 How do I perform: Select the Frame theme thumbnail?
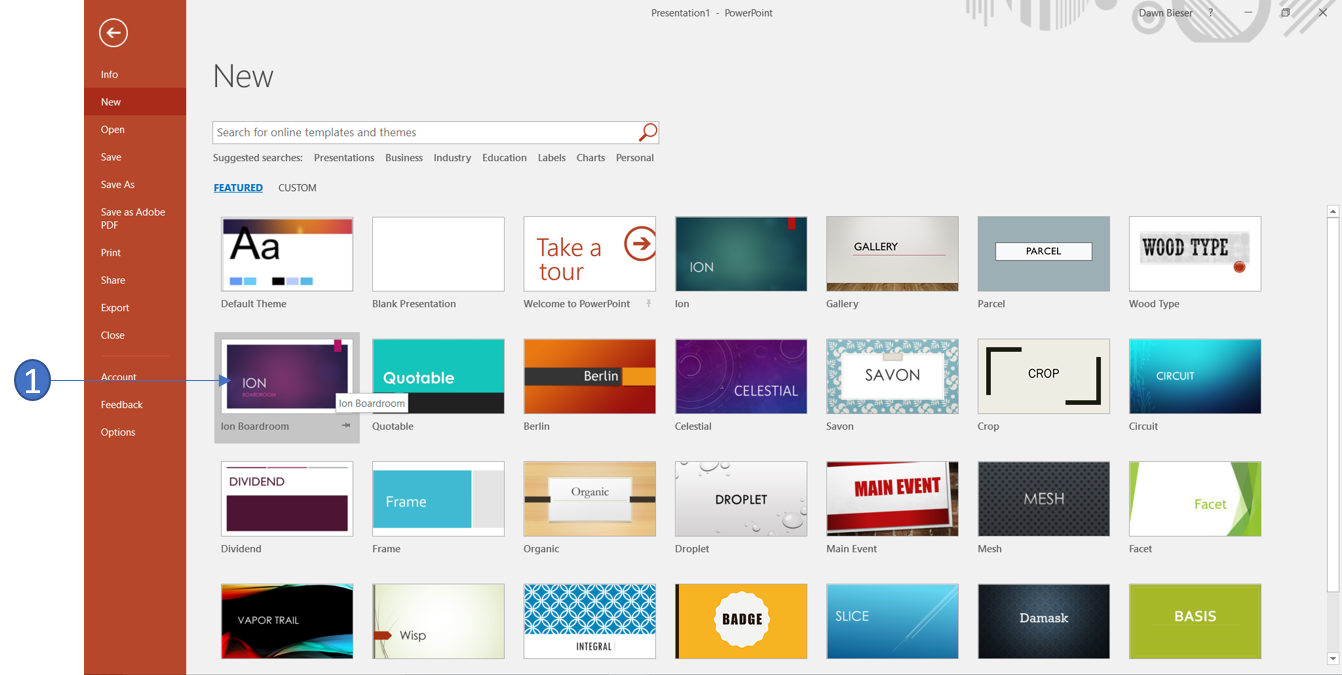pyautogui.click(x=438, y=499)
